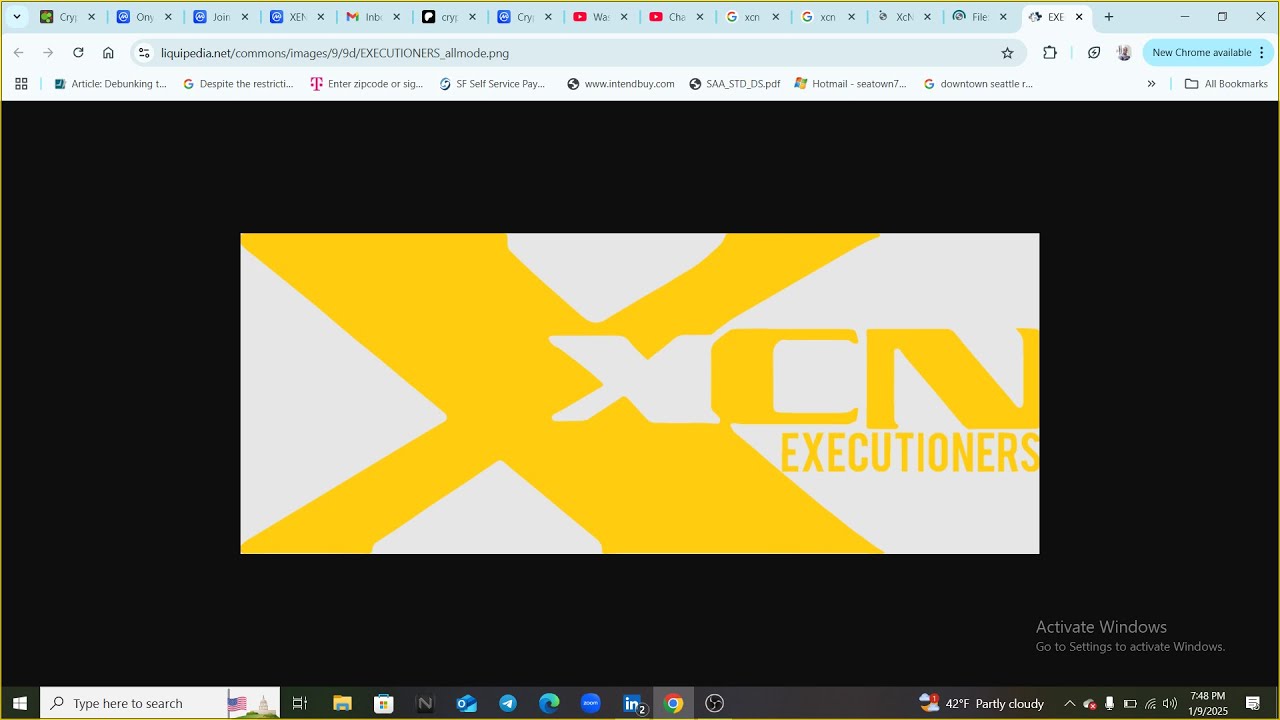1280x720 pixels.
Task: Go to the browser home page
Action: [108, 53]
